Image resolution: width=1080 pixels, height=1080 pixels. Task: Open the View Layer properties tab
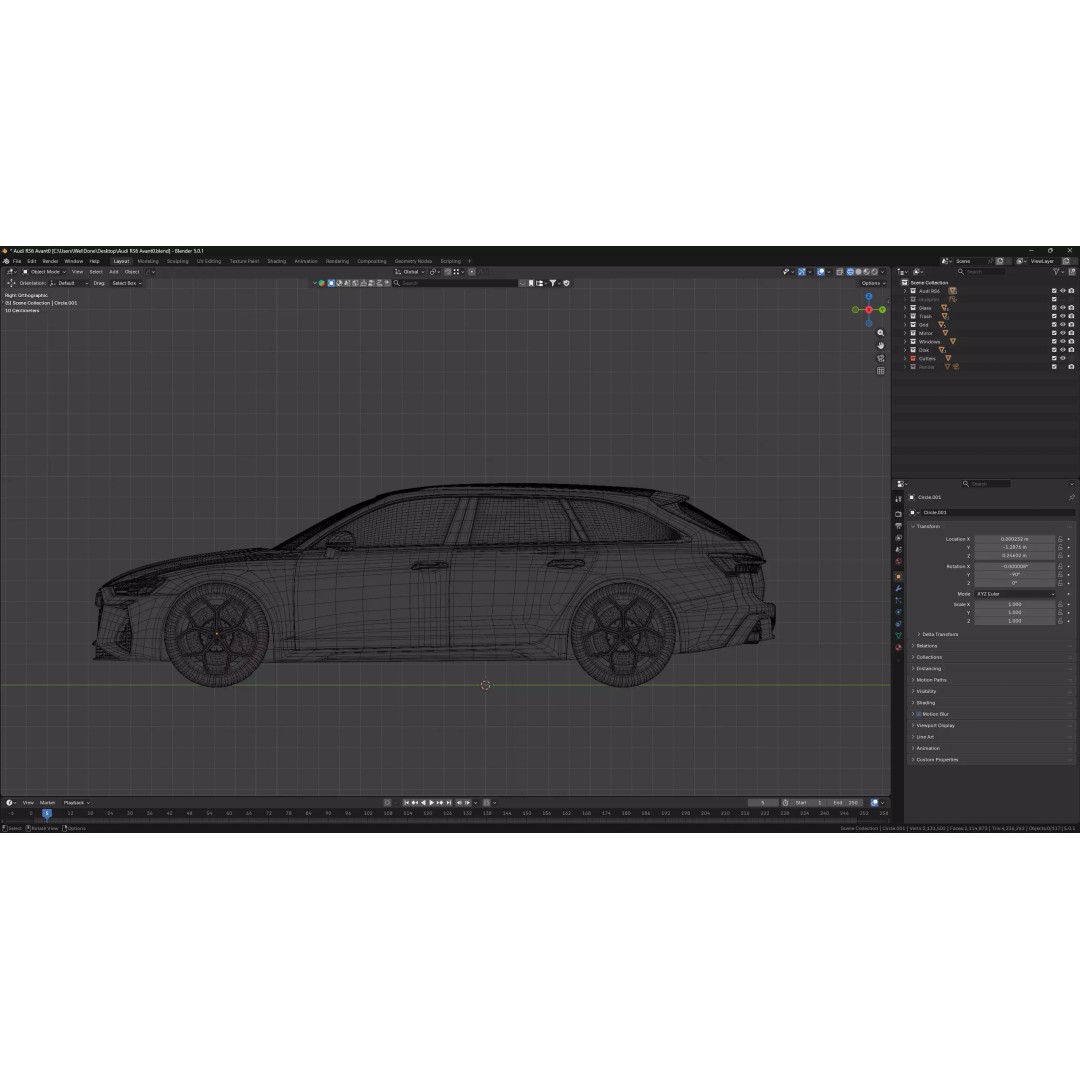point(898,538)
